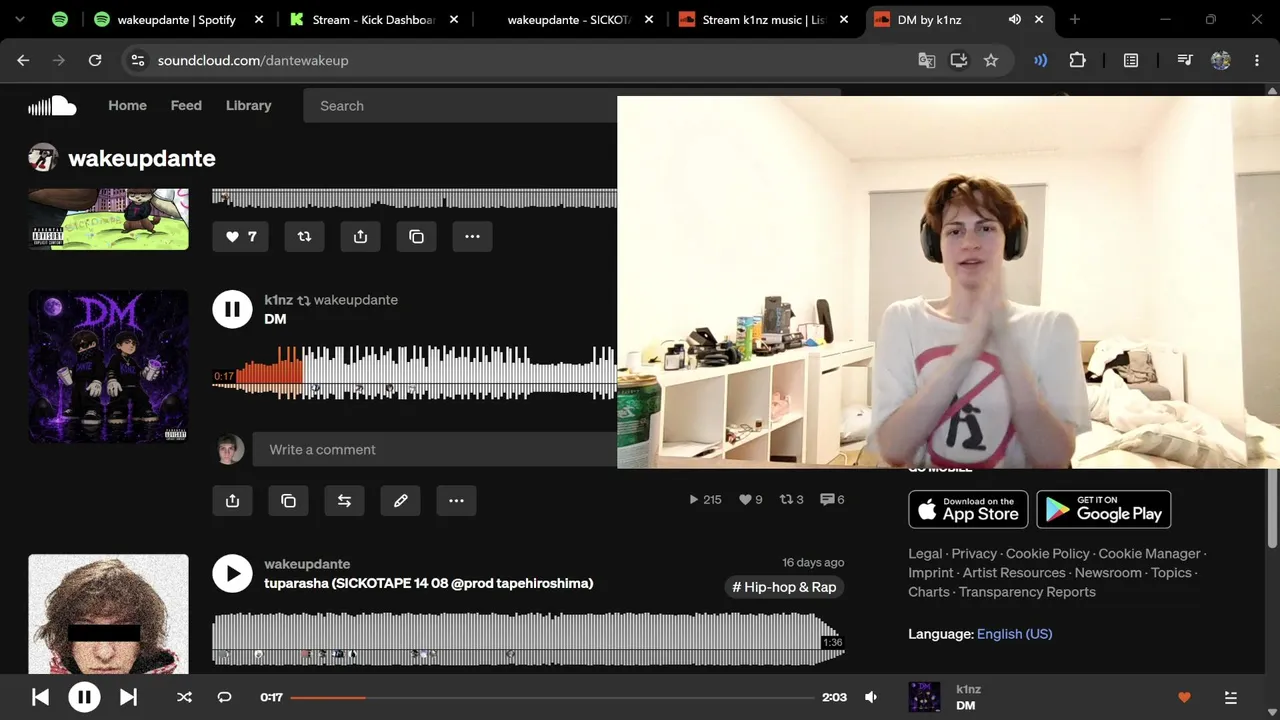The width and height of the screenshot is (1280, 720).
Task: Open the Hip-hop & Rap tag
Action: point(784,587)
